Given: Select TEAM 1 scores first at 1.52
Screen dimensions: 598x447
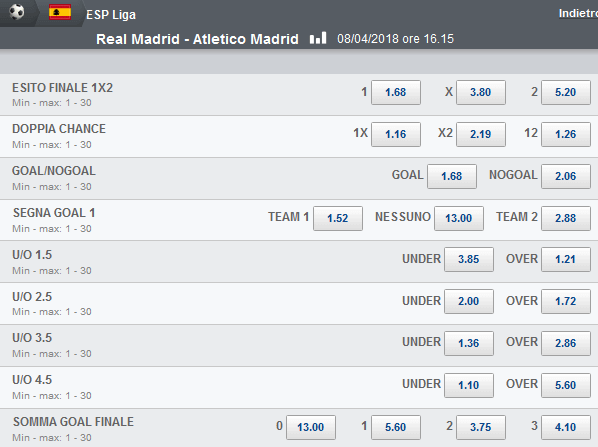Looking at the screenshot, I should point(338,218).
